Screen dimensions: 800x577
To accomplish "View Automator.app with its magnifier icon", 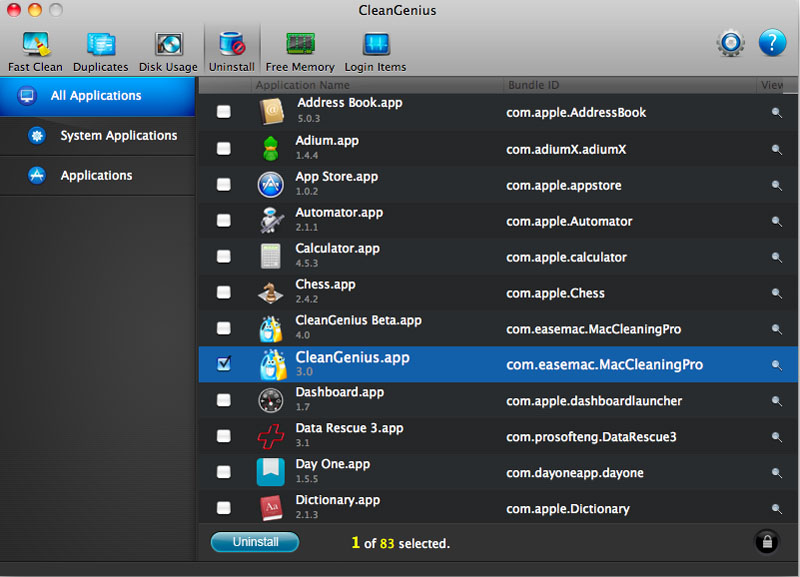I will 777,221.
